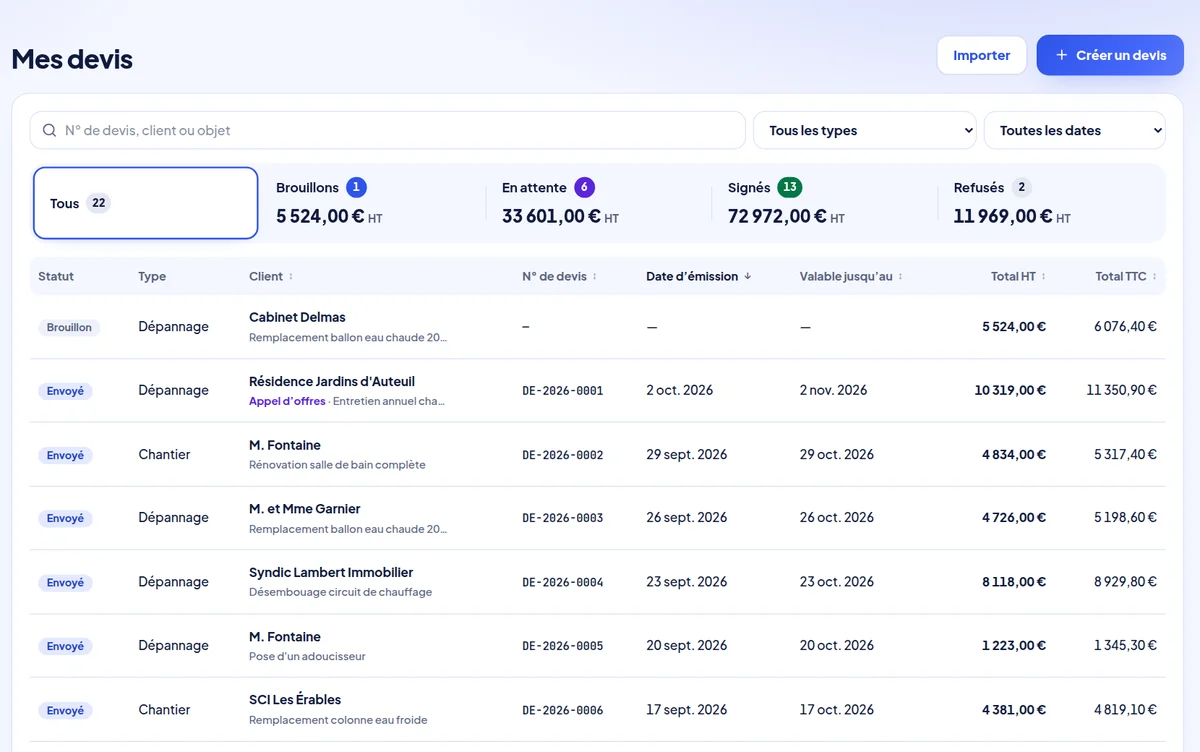Viewport: 1200px width, 752px height.
Task: Open the Refusés tab
Action: (1050, 203)
